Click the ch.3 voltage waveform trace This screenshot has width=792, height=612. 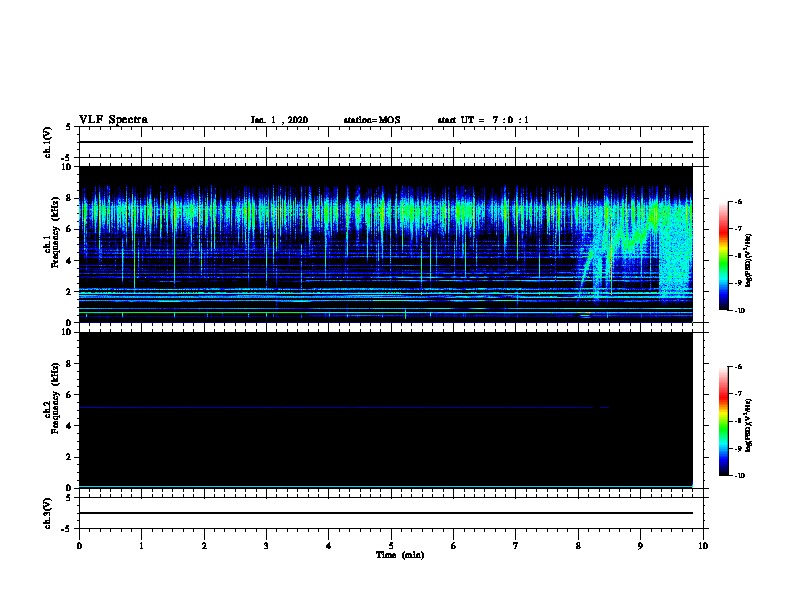pos(386,513)
